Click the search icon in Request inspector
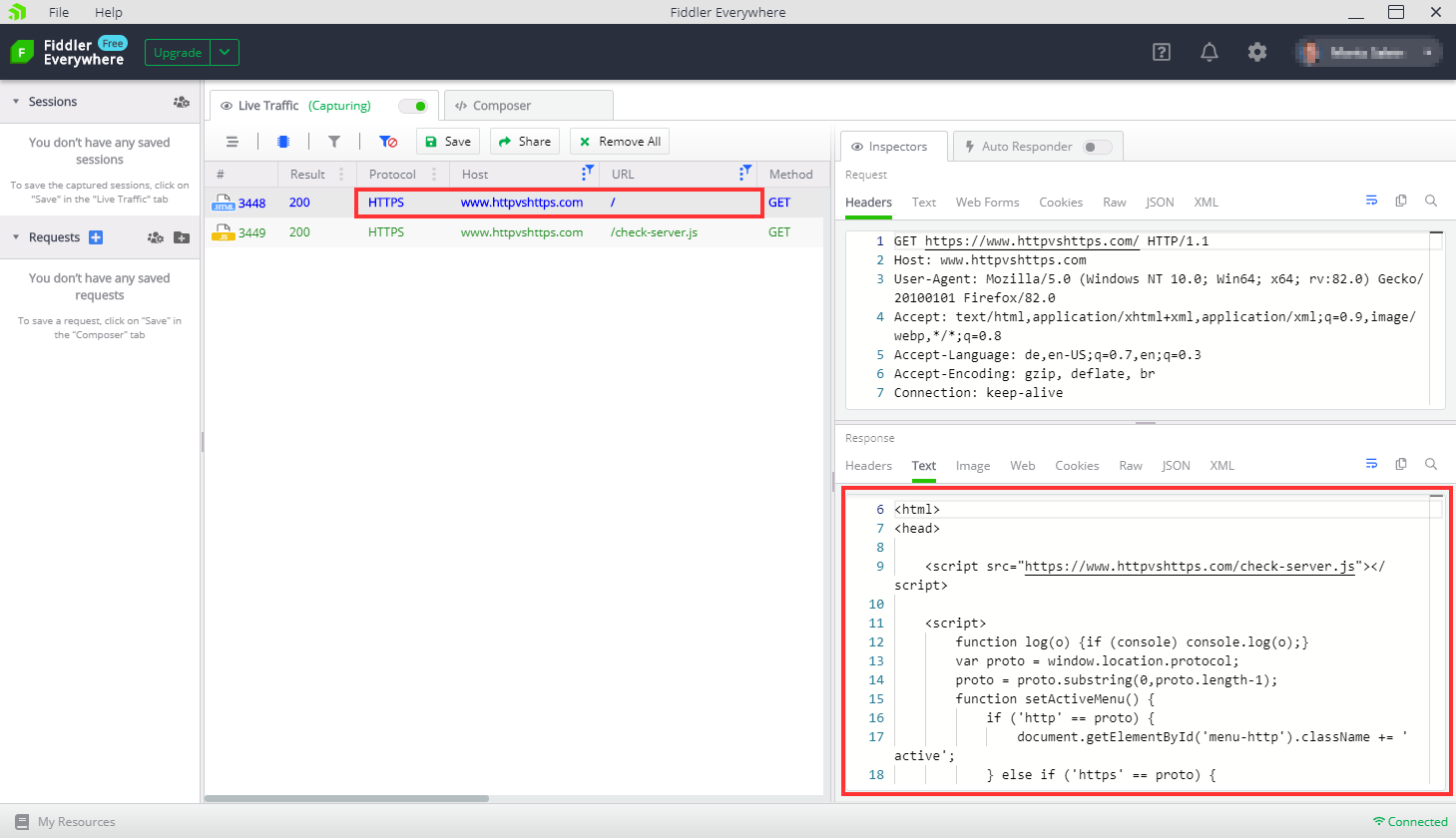The width and height of the screenshot is (1456, 838). click(1430, 201)
